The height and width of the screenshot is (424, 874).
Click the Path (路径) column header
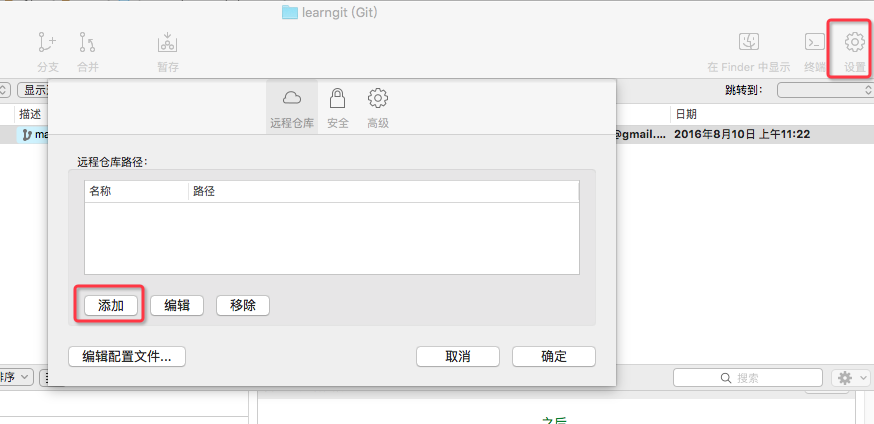click(x=383, y=191)
